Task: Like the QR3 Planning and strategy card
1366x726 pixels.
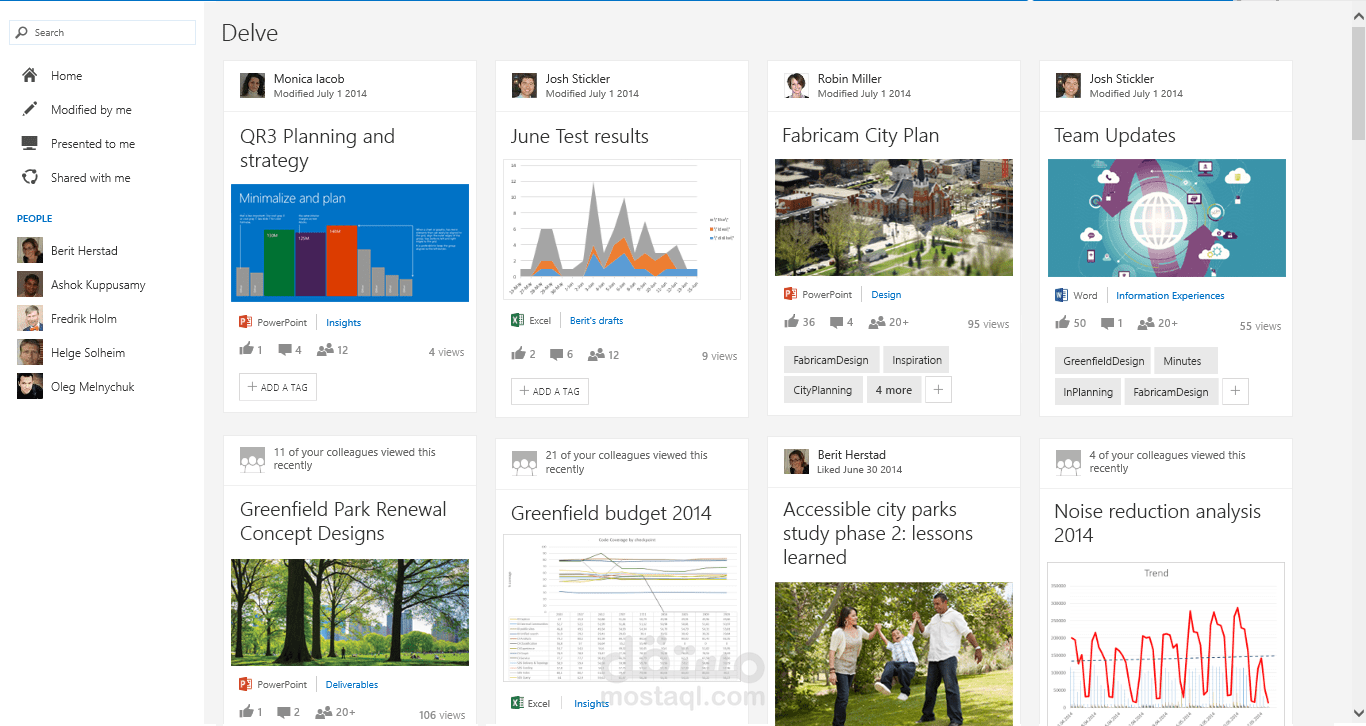Action: pos(247,350)
